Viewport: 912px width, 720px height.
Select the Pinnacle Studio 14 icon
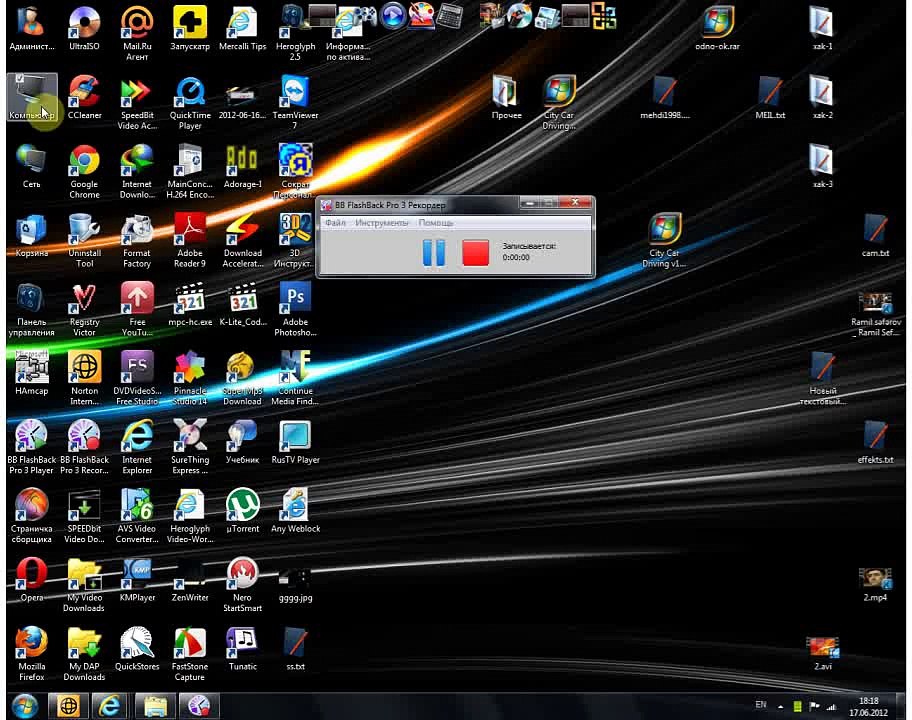(x=190, y=379)
